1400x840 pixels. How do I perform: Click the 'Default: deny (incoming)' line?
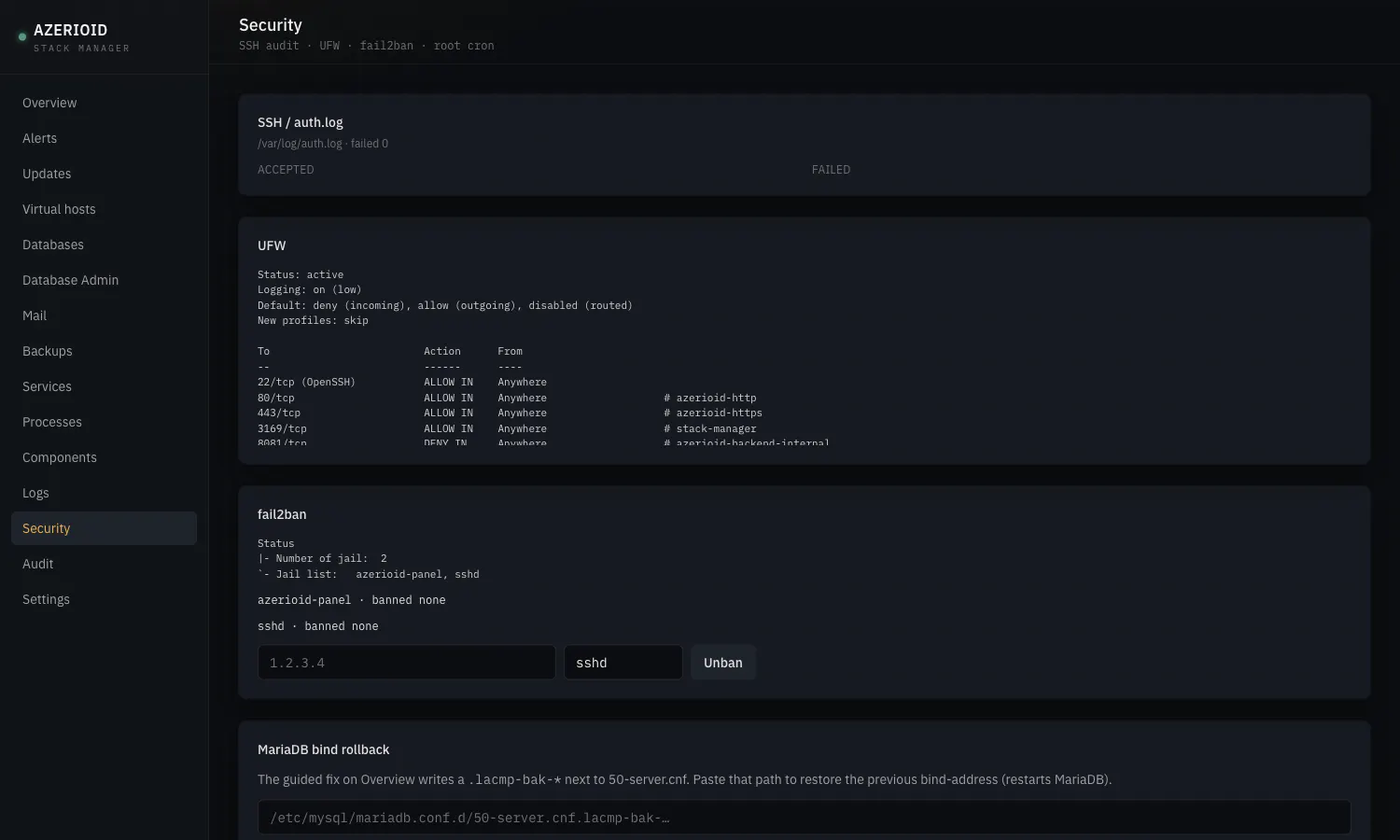pos(445,305)
